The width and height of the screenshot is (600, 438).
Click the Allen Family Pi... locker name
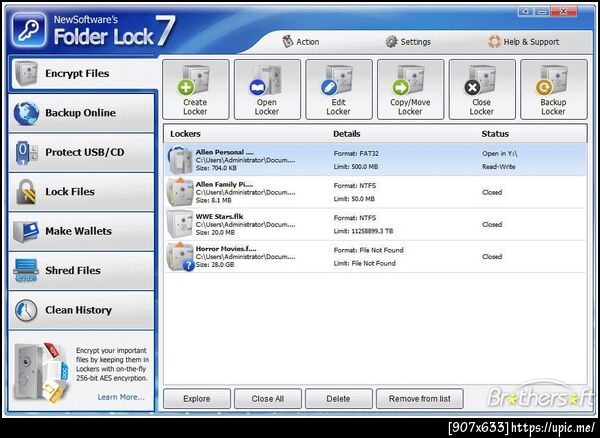click(x=224, y=184)
